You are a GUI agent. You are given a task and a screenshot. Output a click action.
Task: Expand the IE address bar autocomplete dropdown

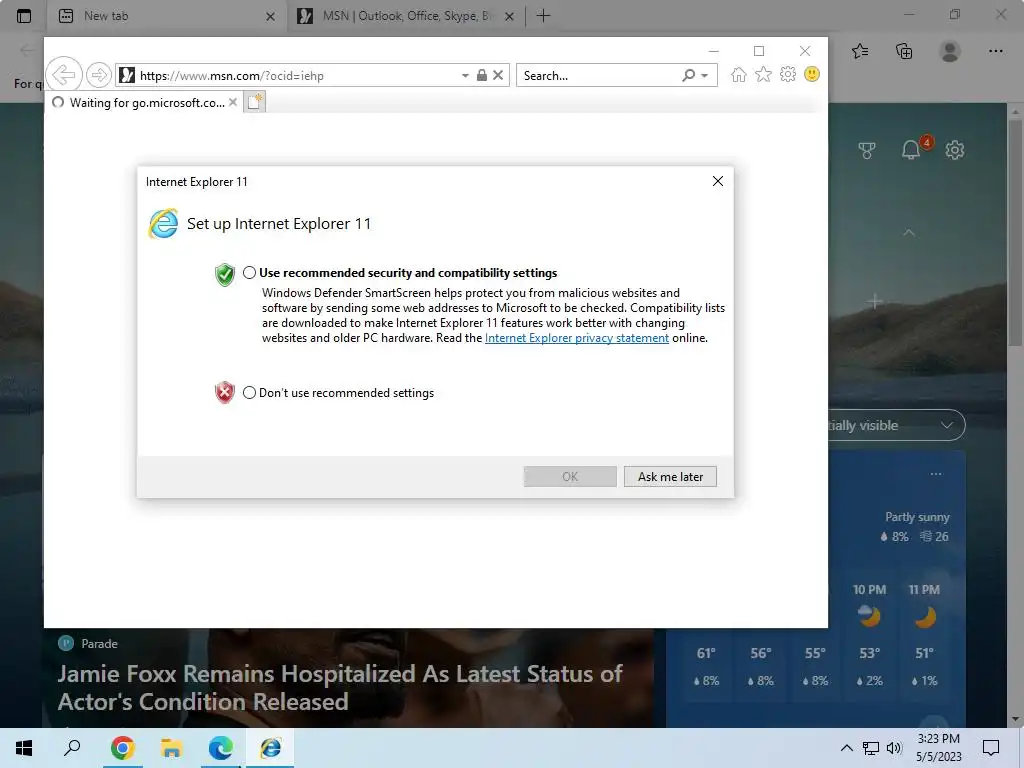[x=465, y=76]
